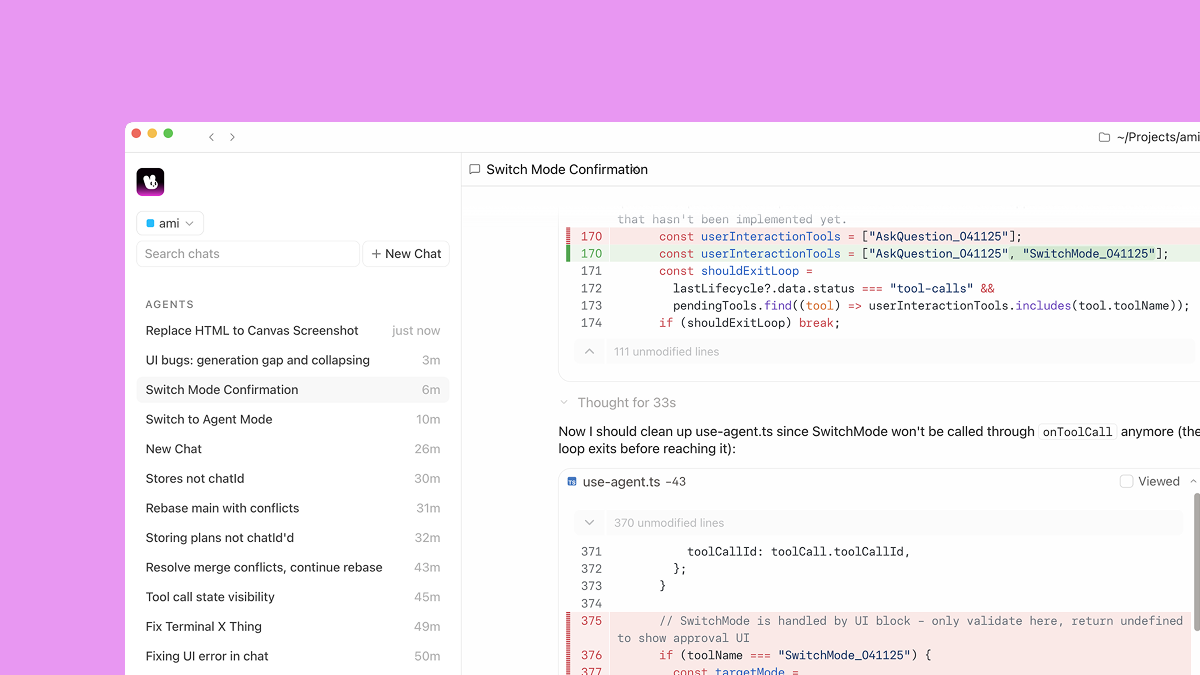The height and width of the screenshot is (675, 1200).
Task: Open the Tool call state visibility chat
Action: 210,597
